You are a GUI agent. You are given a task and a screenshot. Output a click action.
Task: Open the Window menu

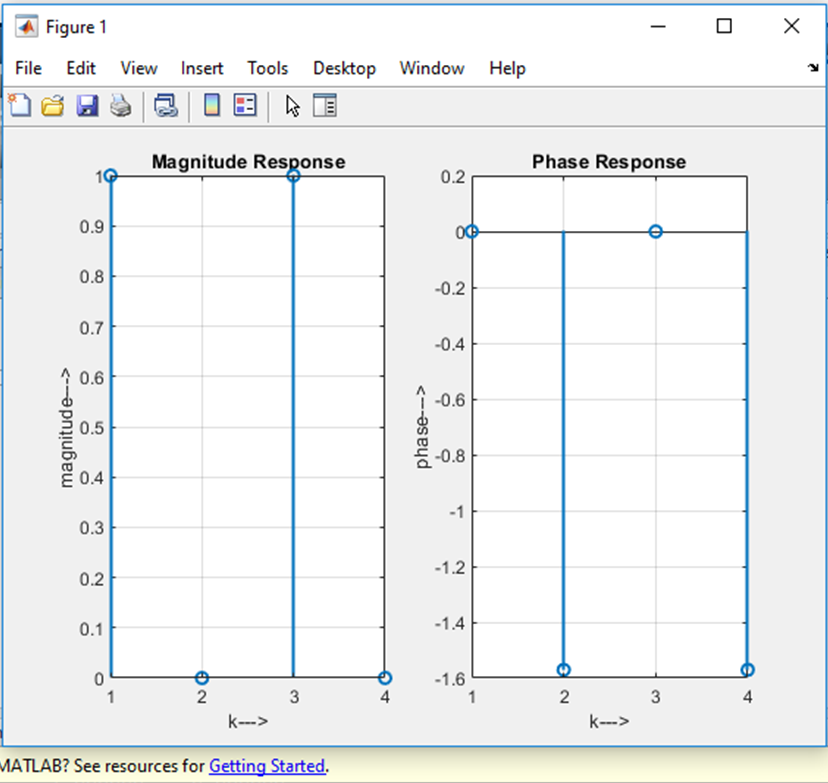pos(432,68)
